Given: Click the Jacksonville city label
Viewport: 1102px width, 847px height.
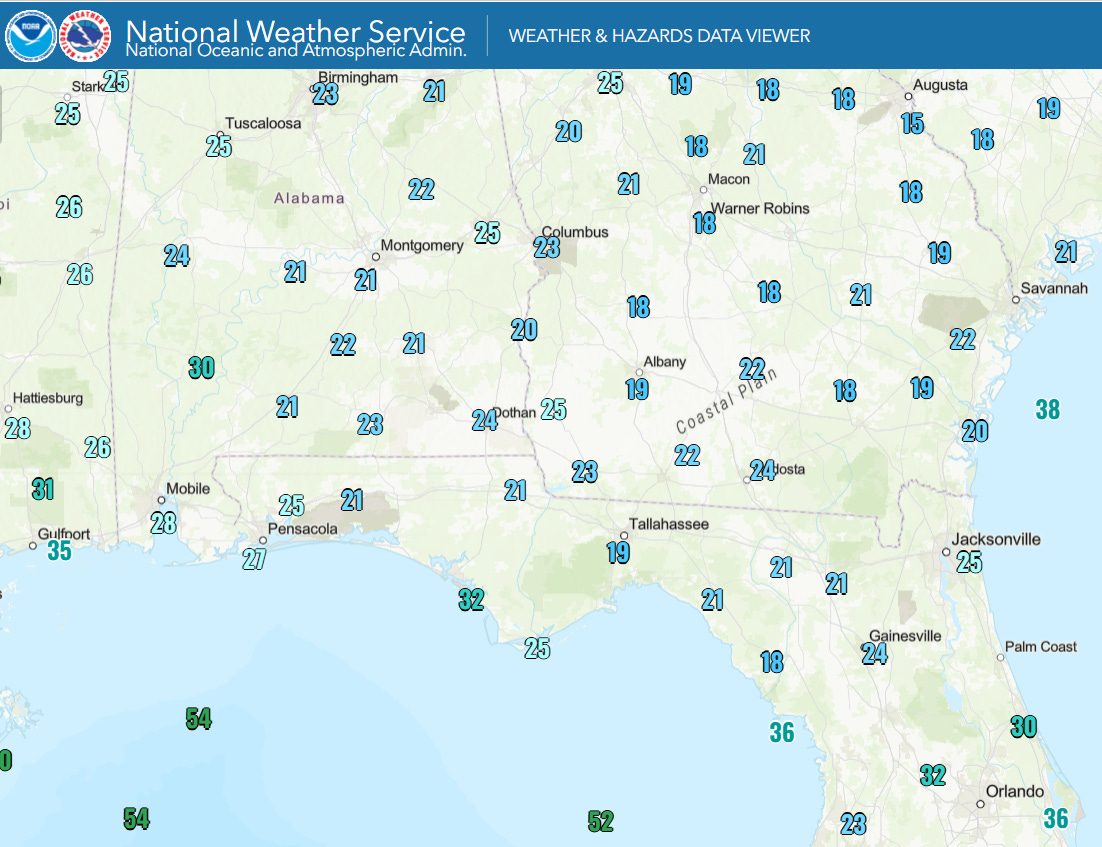Looking at the screenshot, I should point(996,539).
